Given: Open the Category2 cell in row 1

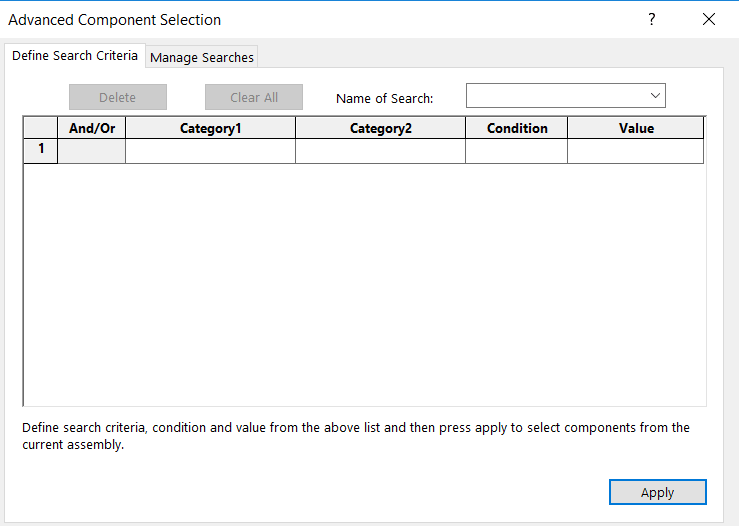Looking at the screenshot, I should [x=380, y=151].
